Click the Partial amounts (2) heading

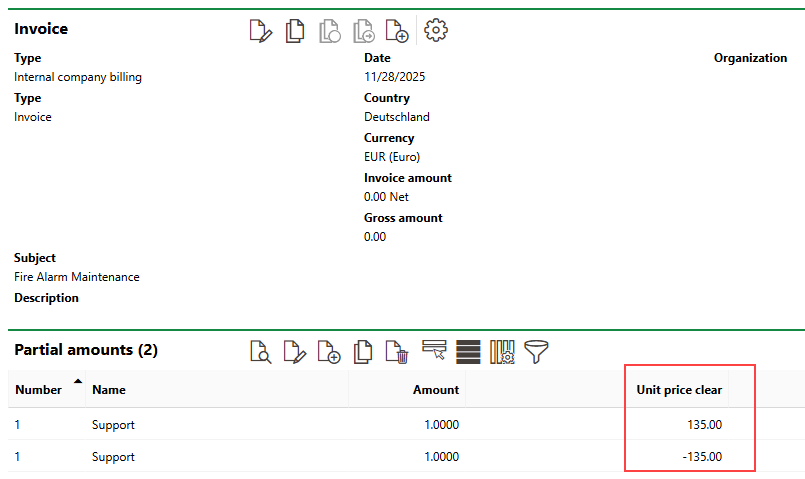point(86,350)
